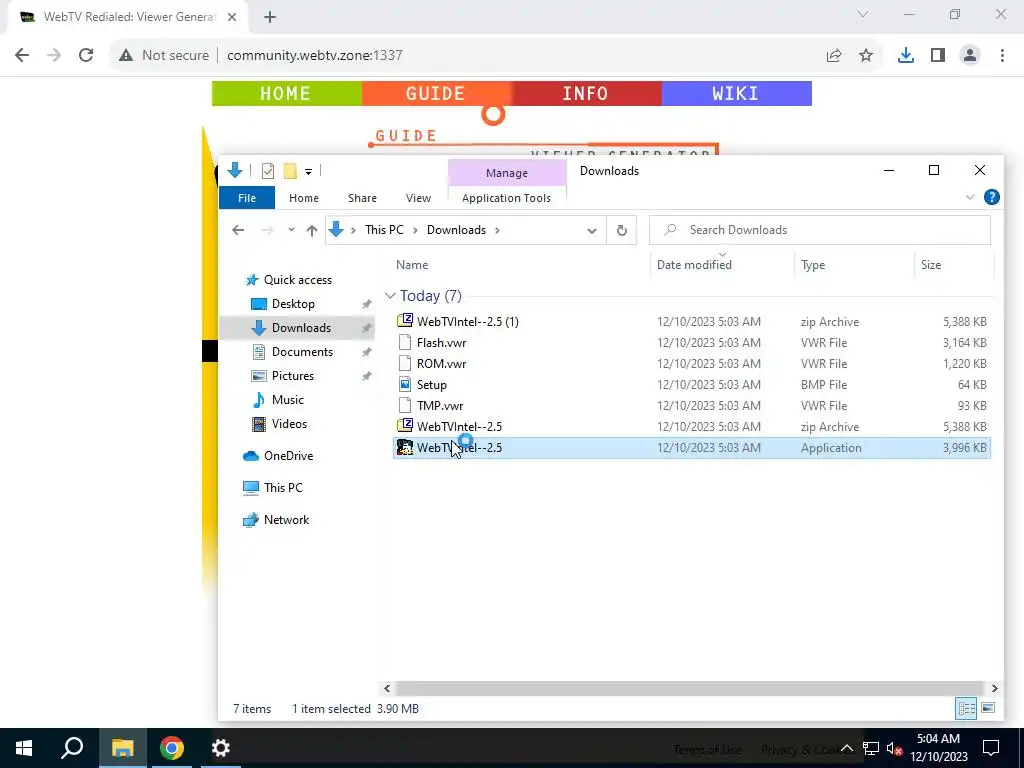Image resolution: width=1024 pixels, height=768 pixels.
Task: Open Pictures in navigation pane
Action: pos(292,376)
